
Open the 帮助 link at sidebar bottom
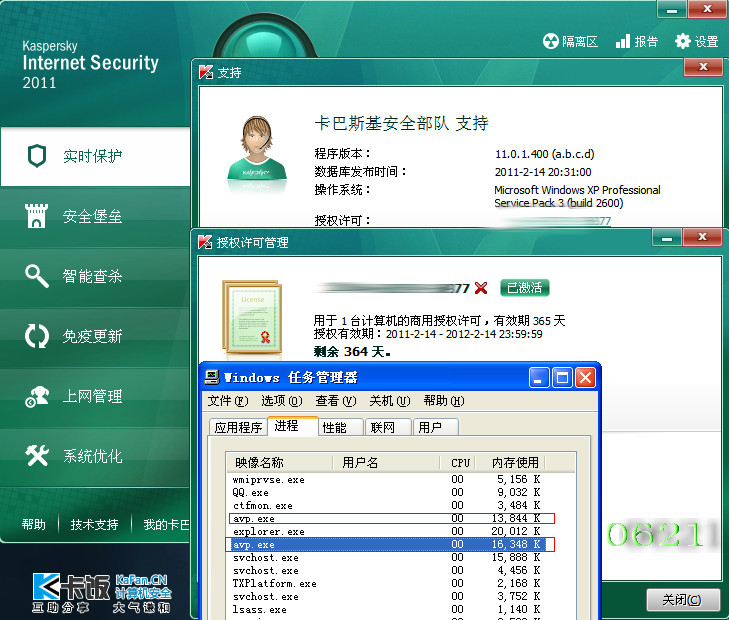pos(34,524)
